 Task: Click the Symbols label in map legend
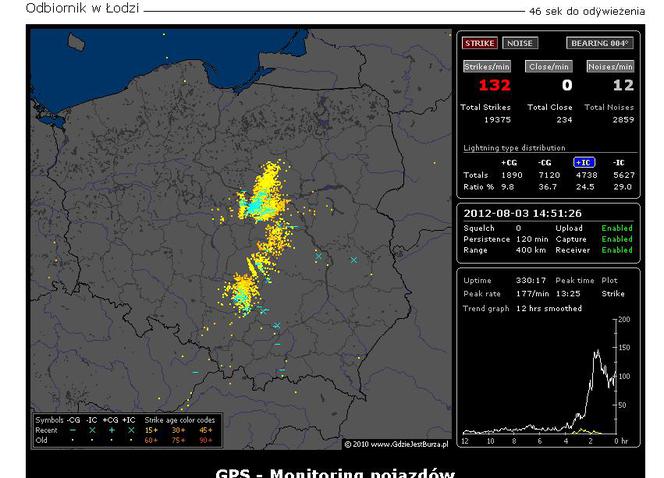[x=49, y=420]
